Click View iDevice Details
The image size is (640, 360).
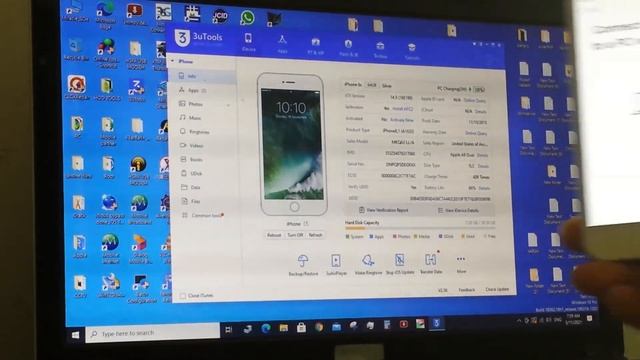pyautogui.click(x=458, y=210)
